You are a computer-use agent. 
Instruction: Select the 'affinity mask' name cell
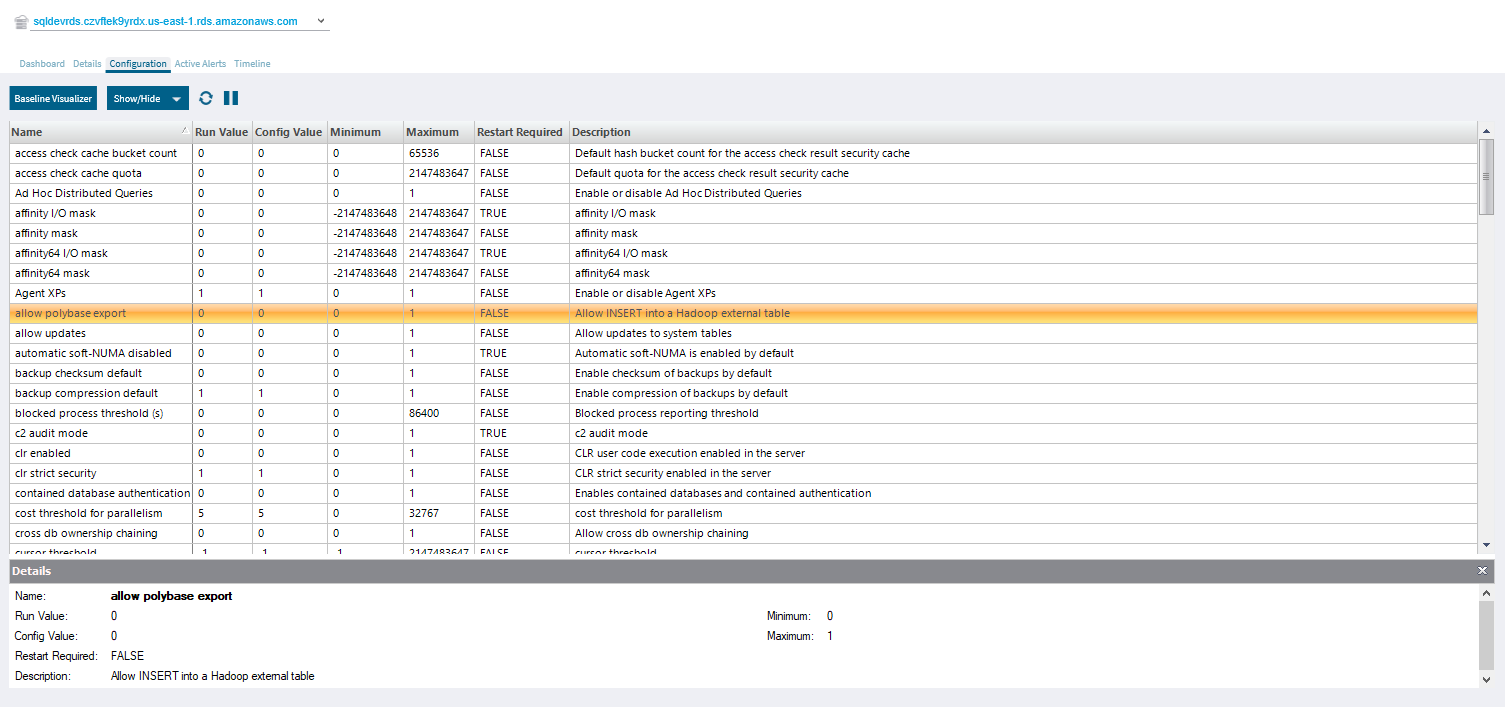[101, 233]
